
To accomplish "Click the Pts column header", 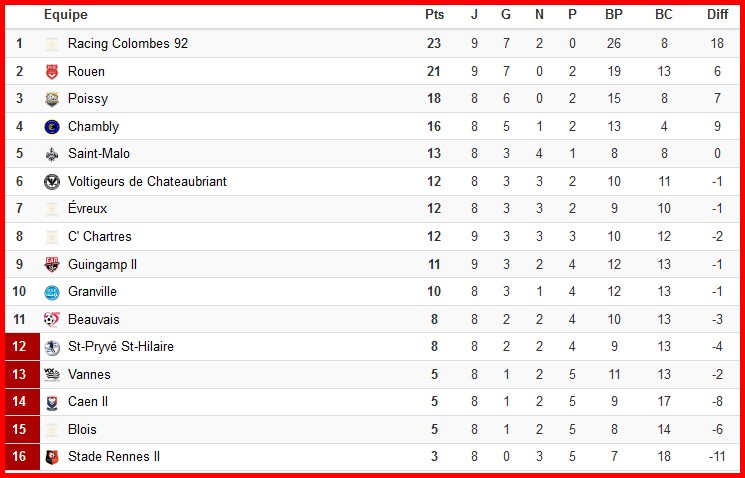I will coord(434,15).
